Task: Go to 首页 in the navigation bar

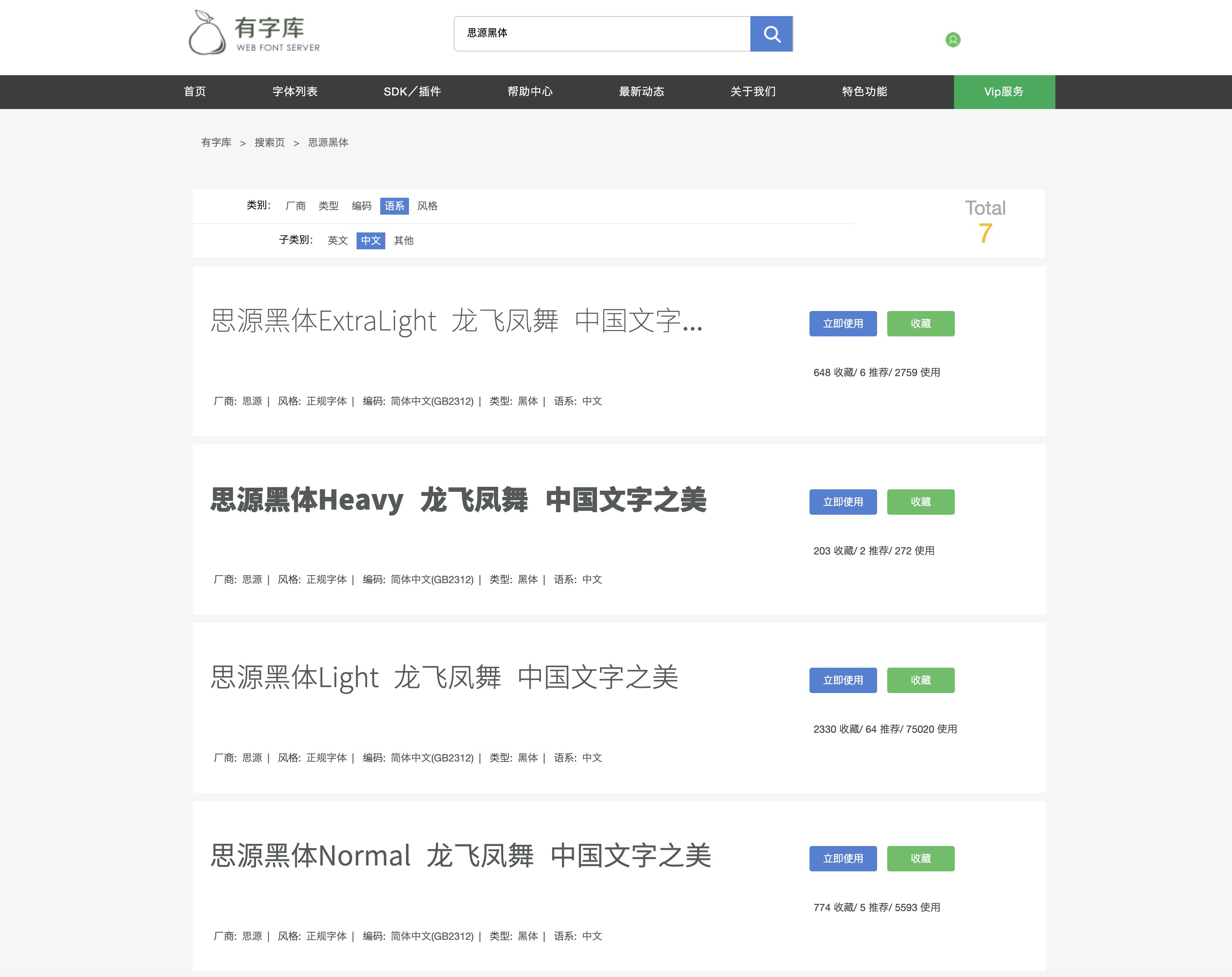Action: click(x=194, y=91)
